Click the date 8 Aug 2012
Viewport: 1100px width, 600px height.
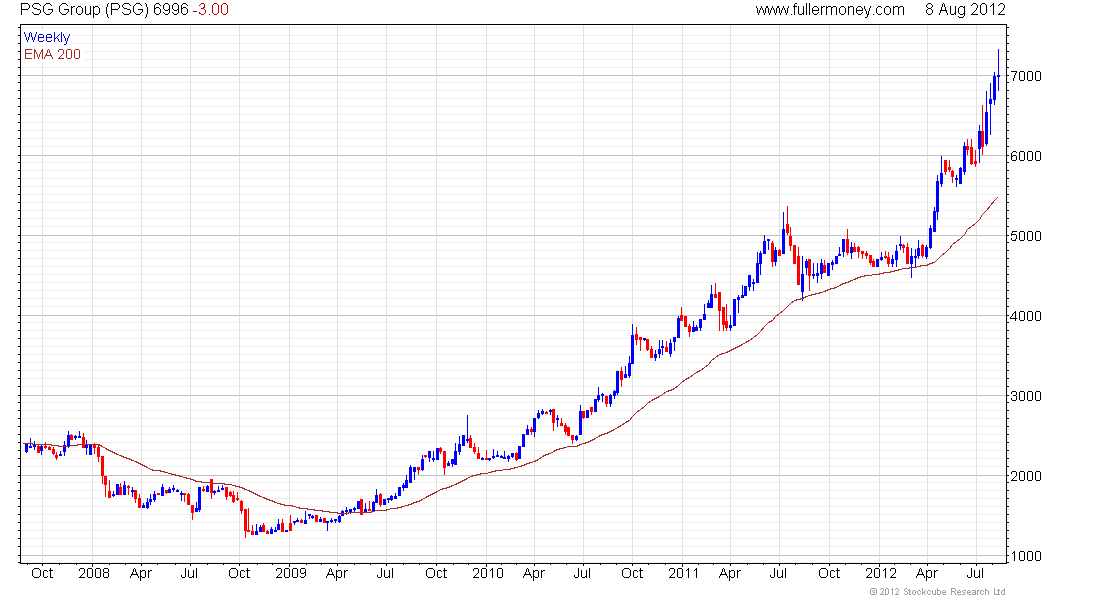pyautogui.click(x=965, y=10)
